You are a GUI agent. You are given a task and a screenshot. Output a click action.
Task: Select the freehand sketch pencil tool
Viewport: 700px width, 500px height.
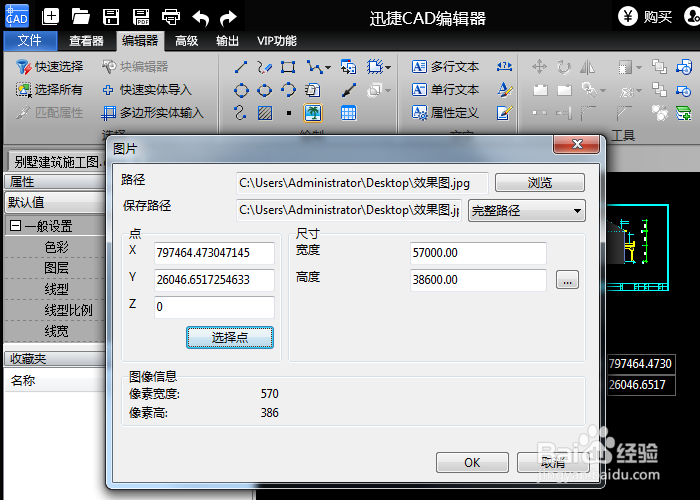(x=264, y=67)
